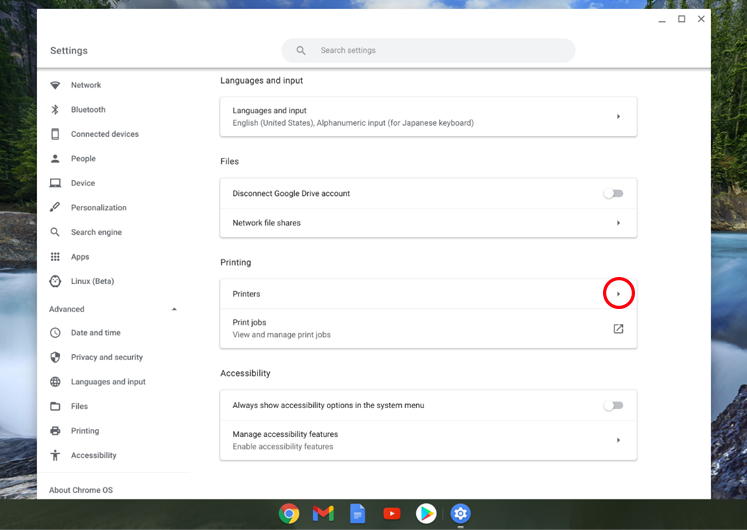747x530 pixels.
Task: Open Languages and input row arrow
Action: coord(618,117)
